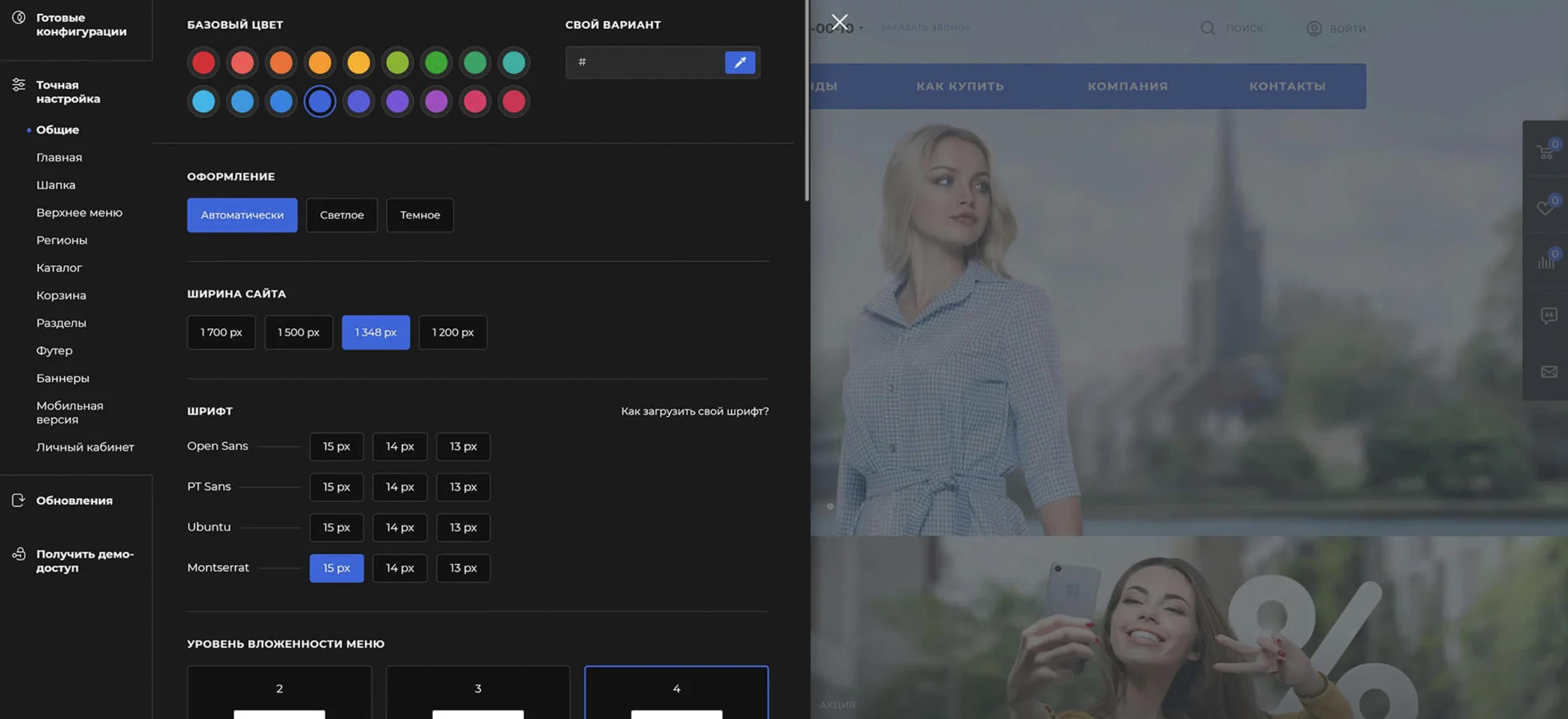The image size is (1568, 719).
Task: Click the envelope mail sidebar icon
Action: (x=1548, y=371)
